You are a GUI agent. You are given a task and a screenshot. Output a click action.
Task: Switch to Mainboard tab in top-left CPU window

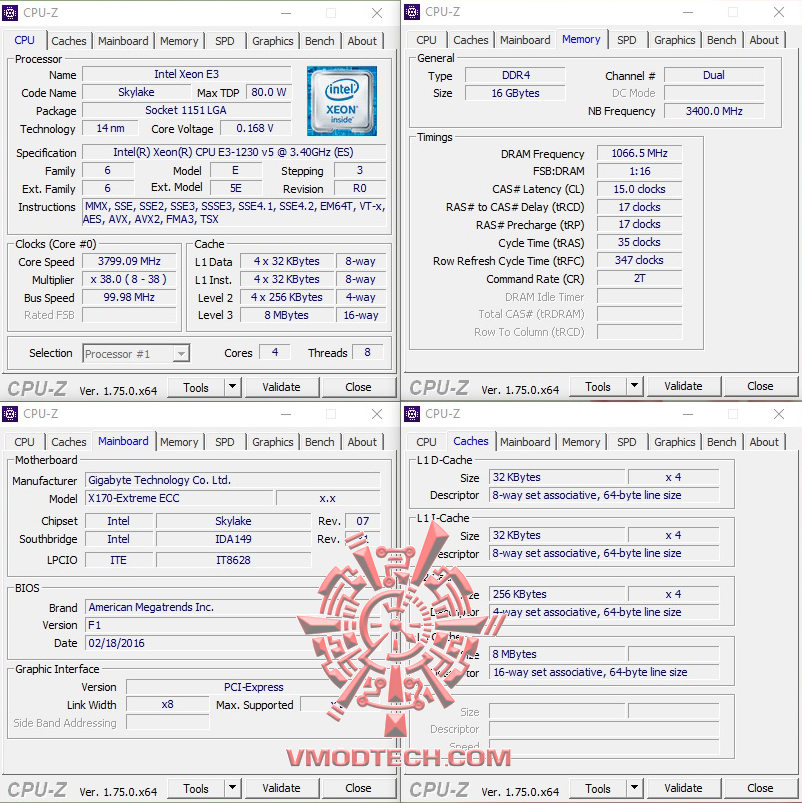click(x=123, y=41)
